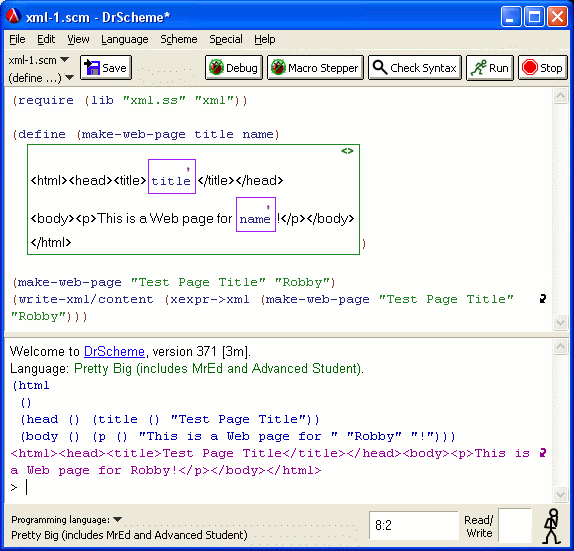Open the Help menu

pyautogui.click(x=265, y=39)
